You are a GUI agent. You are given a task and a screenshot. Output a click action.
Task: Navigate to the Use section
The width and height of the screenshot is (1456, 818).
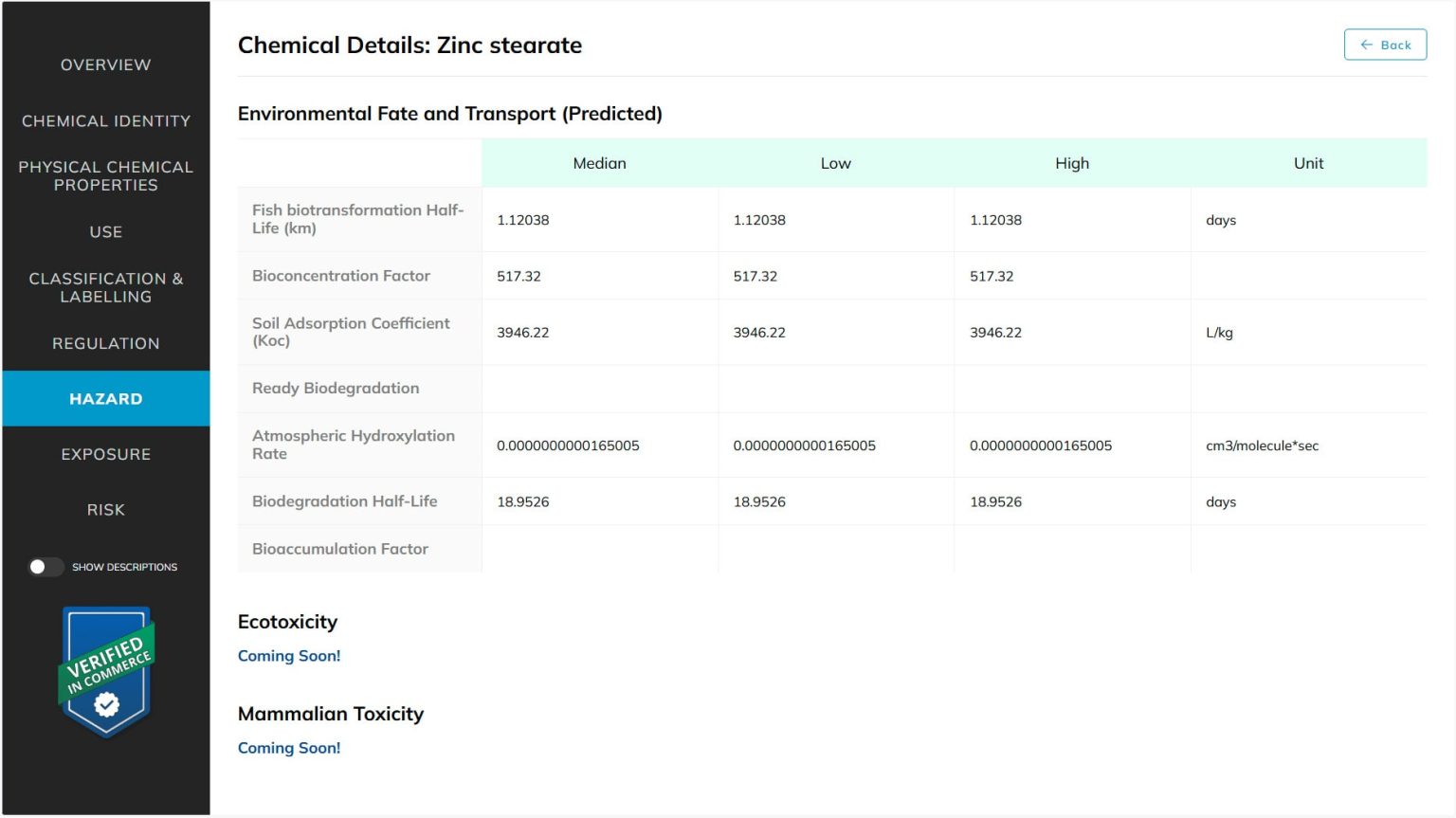click(x=105, y=231)
